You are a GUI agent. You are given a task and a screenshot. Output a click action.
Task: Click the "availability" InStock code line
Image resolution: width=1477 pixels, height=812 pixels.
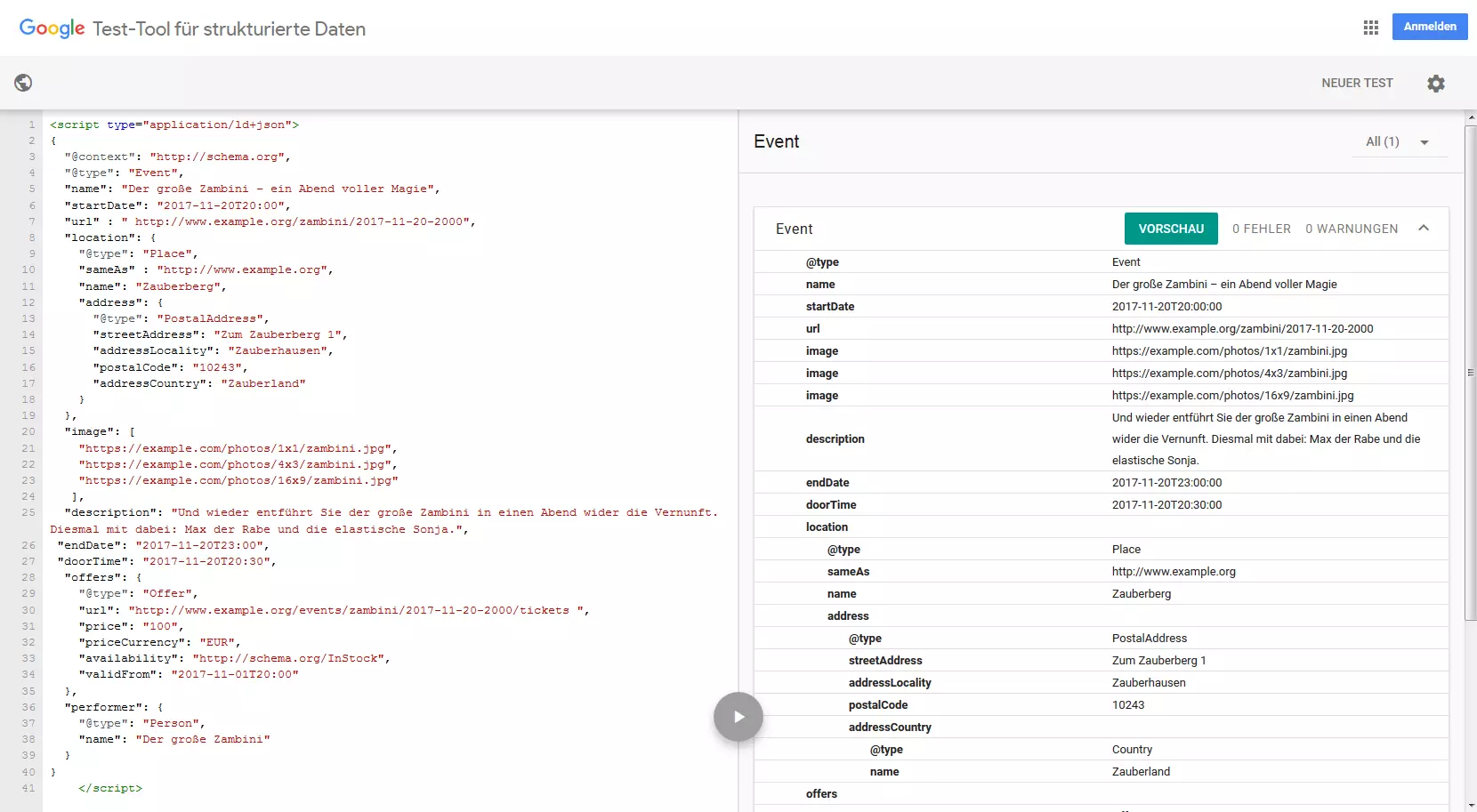[x=234, y=658]
